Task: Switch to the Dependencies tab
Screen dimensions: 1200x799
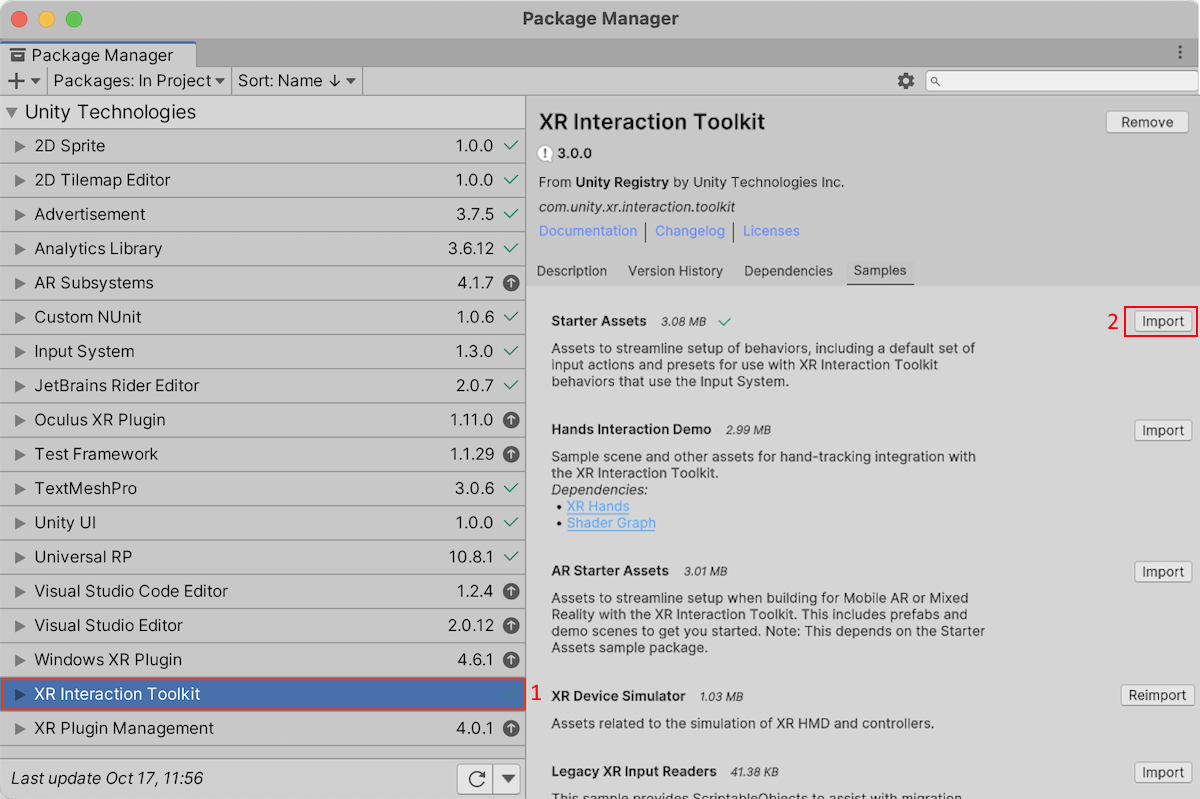Action: (788, 271)
